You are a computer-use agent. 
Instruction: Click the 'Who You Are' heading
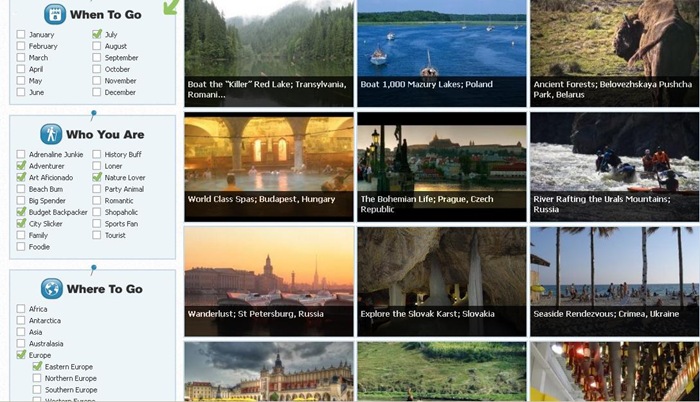pyautogui.click(x=105, y=134)
